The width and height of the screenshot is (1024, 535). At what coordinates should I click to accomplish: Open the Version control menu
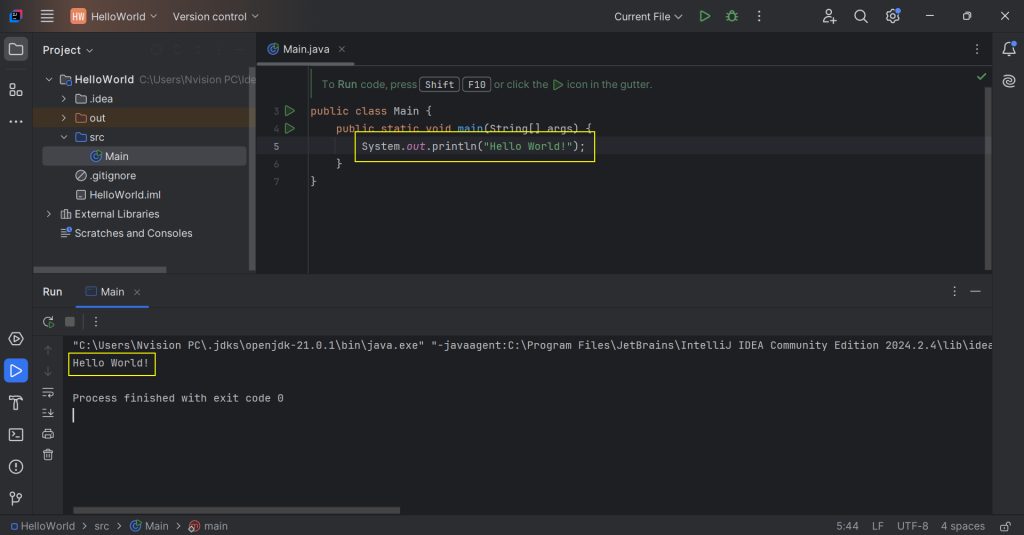coord(215,16)
